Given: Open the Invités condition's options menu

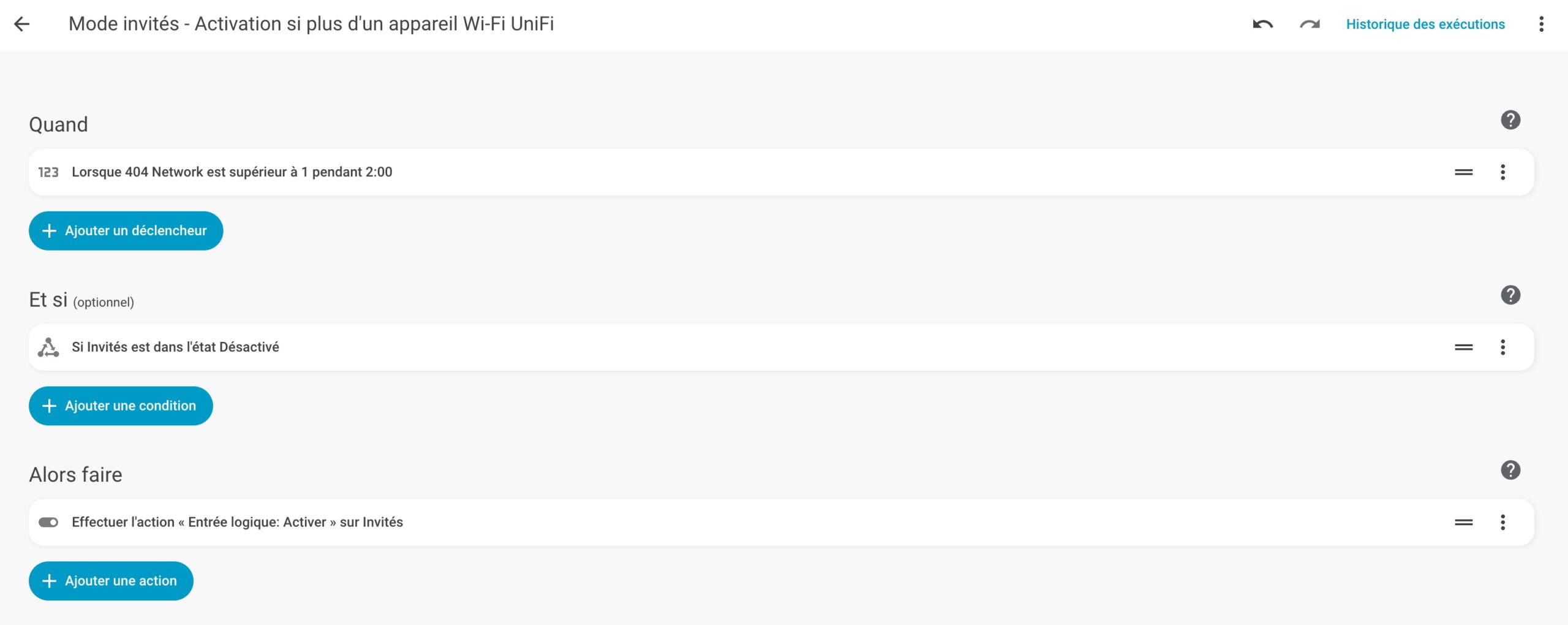Looking at the screenshot, I should [1502, 347].
